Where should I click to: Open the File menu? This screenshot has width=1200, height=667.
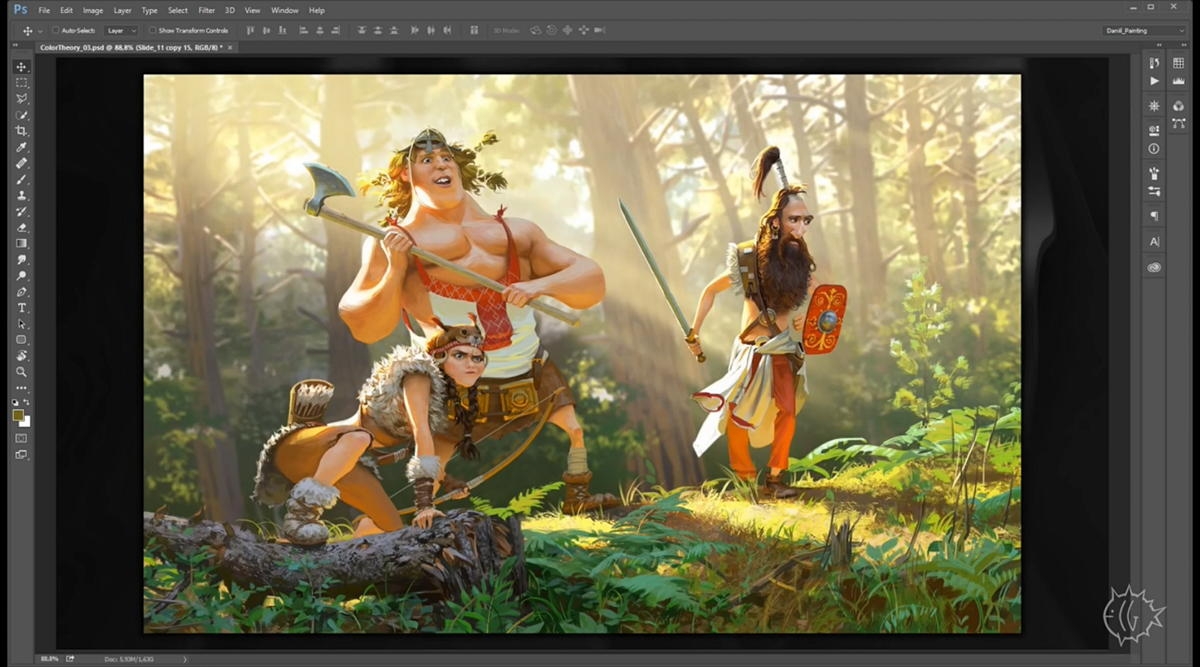(44, 10)
